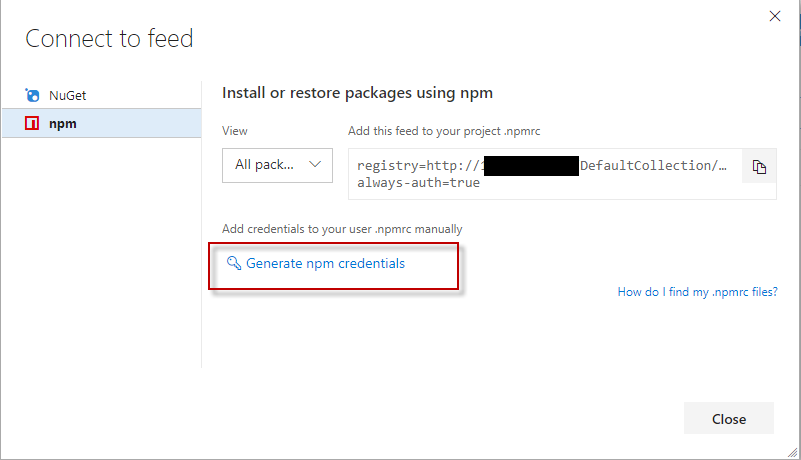Click the Install or restore packages heading
This screenshot has width=801, height=460.
[357, 93]
